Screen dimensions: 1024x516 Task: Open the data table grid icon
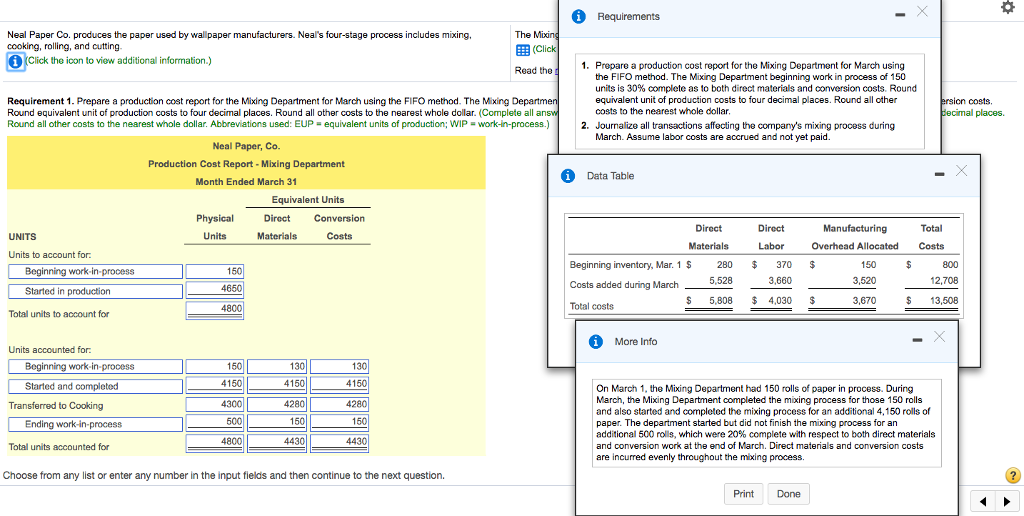point(522,50)
